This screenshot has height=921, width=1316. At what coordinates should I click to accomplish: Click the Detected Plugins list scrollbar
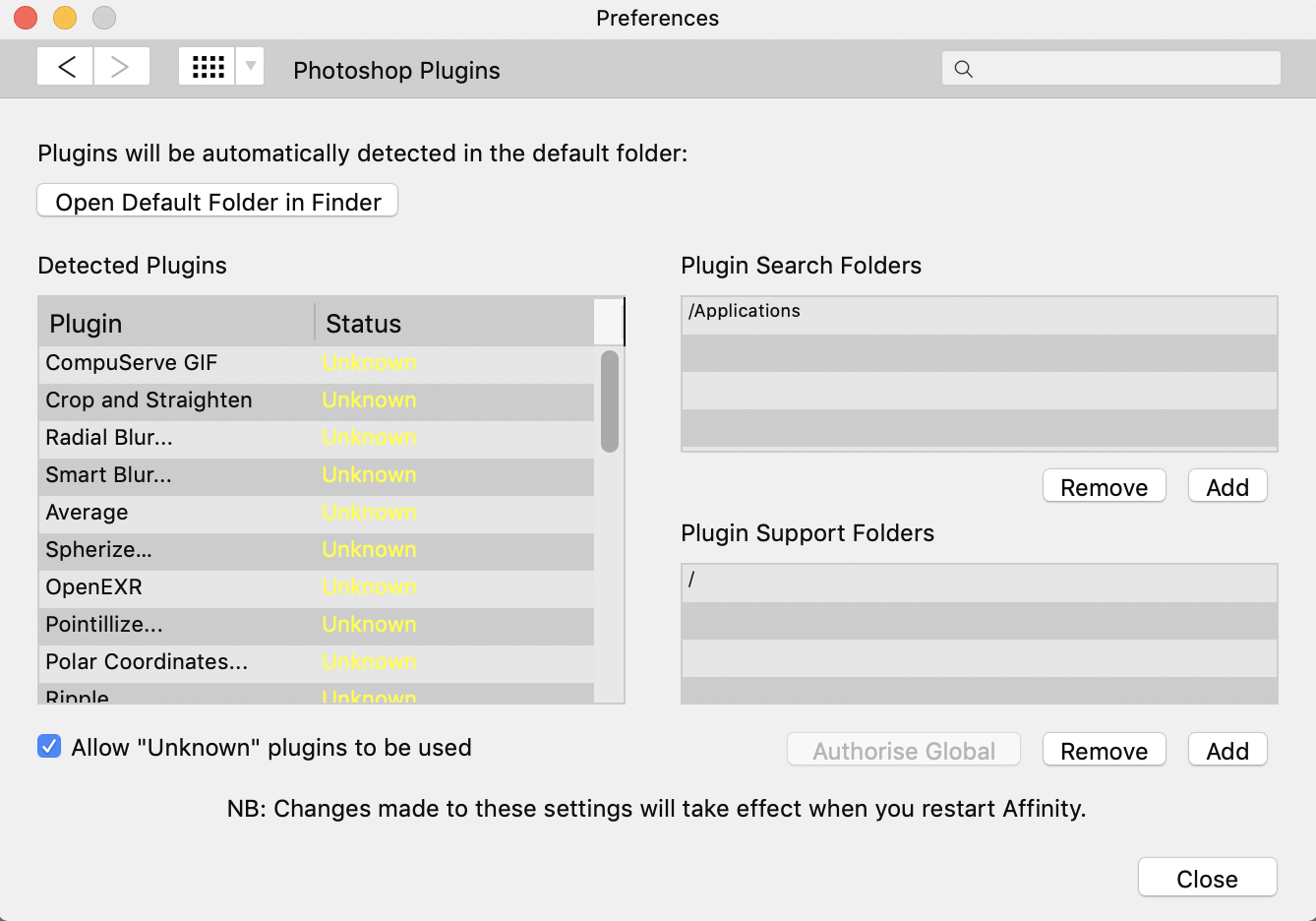(610, 401)
